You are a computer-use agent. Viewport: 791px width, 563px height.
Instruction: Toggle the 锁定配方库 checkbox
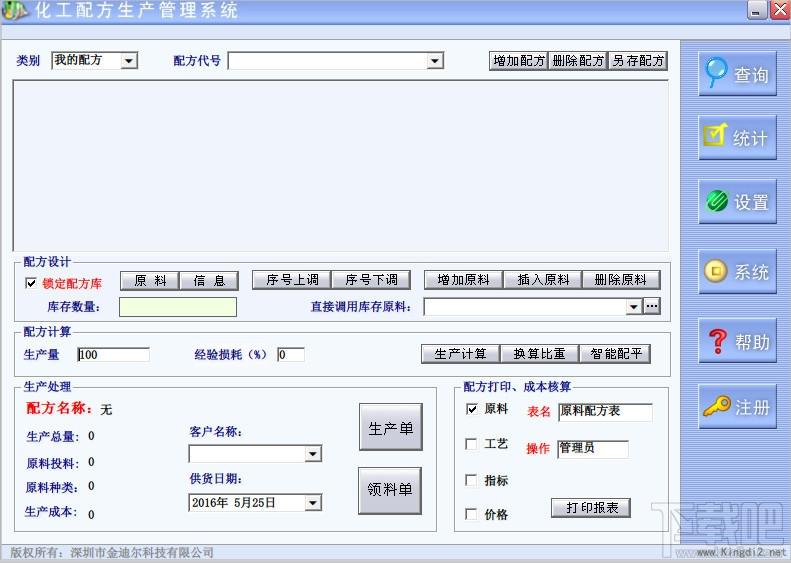(31, 283)
